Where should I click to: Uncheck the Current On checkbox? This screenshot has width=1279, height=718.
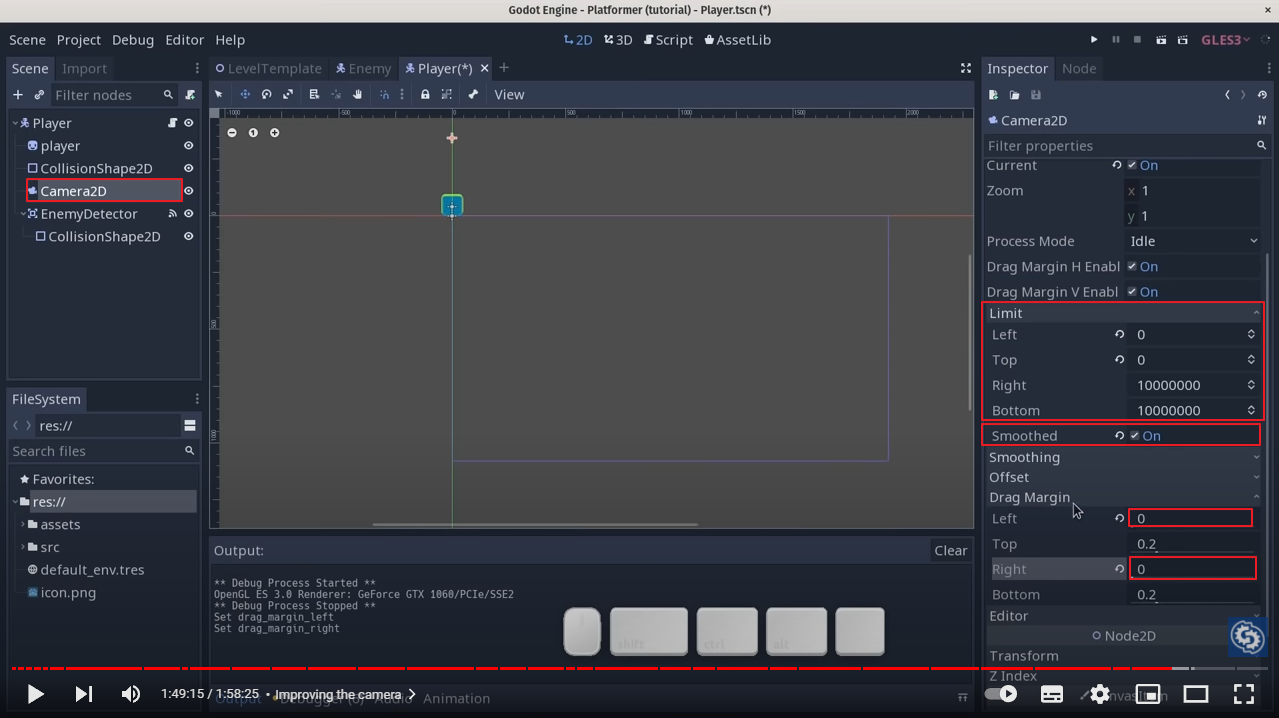tap(1132, 165)
